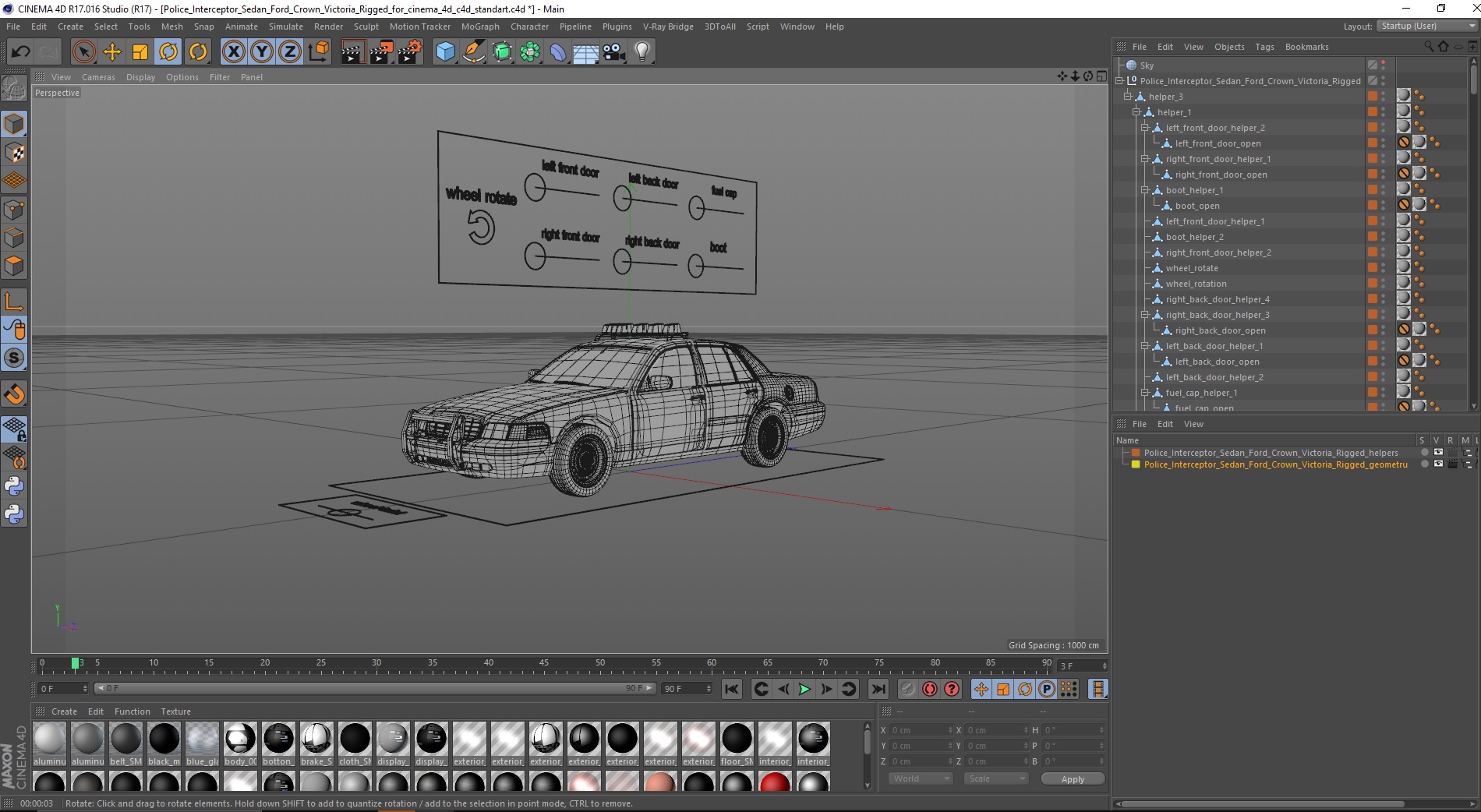This screenshot has width=1481, height=812.
Task: Click the Subdivision Surface generator icon
Action: [502, 51]
